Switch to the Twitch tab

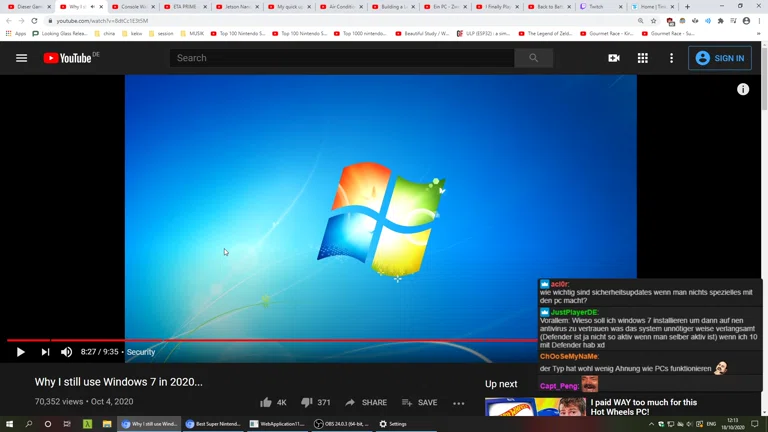[x=601, y=7]
